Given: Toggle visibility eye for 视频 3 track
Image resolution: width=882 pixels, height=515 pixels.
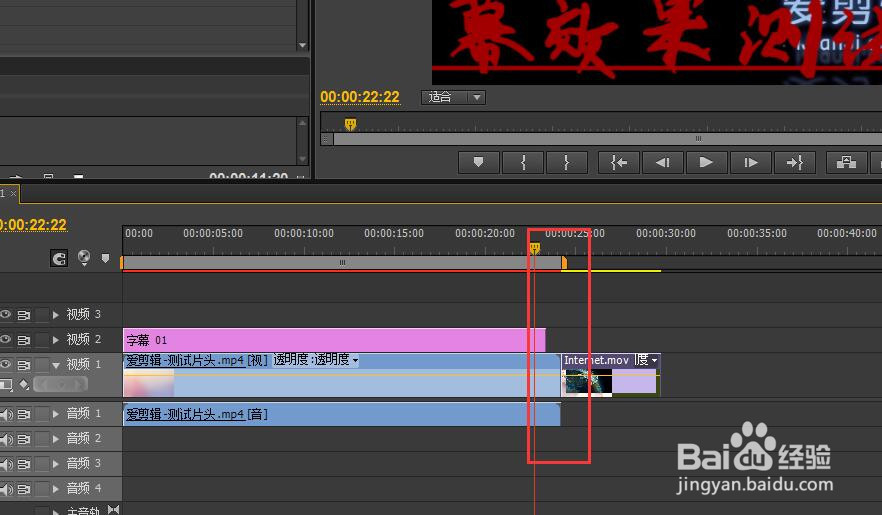Looking at the screenshot, I should (6, 314).
